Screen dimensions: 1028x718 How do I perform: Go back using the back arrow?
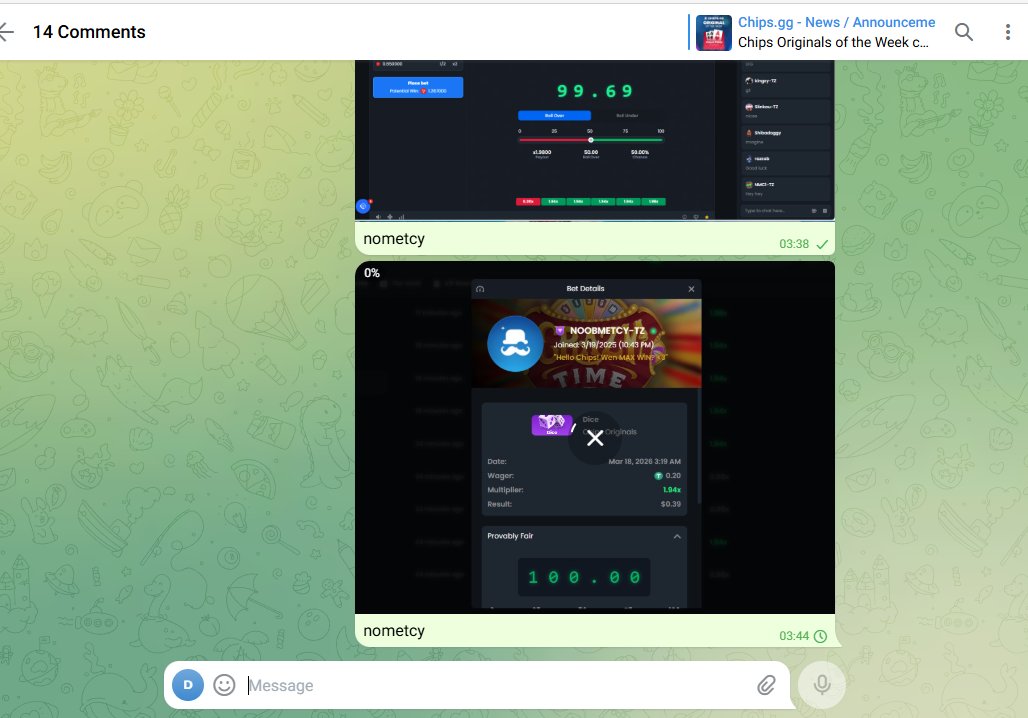[6, 31]
